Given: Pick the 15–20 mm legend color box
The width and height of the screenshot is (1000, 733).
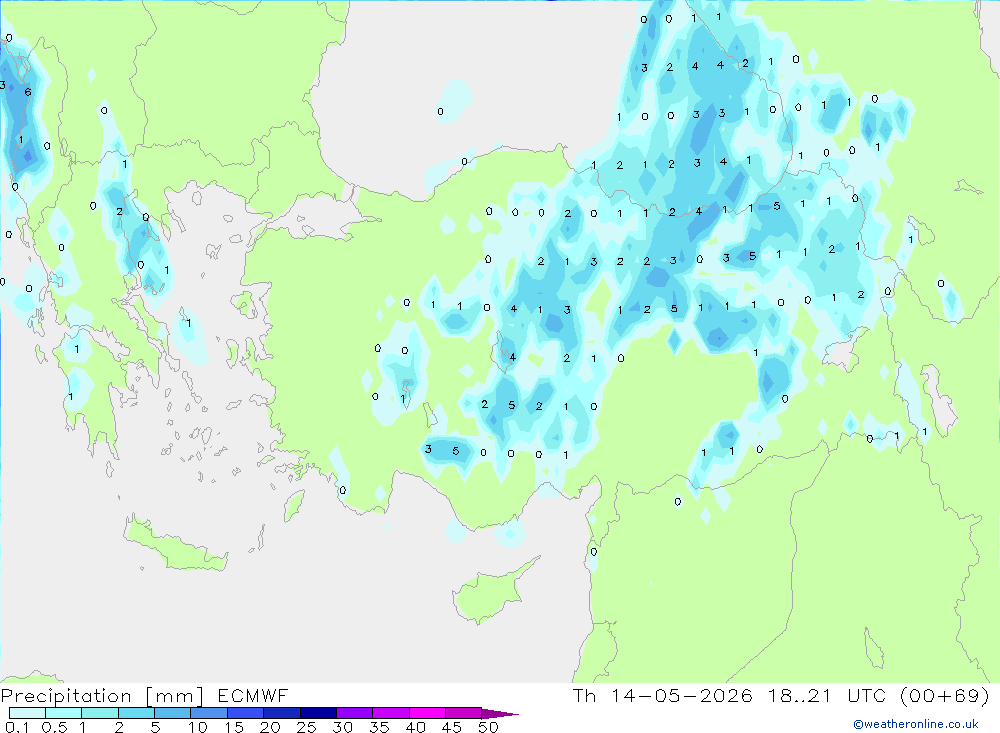Looking at the screenshot, I should point(246,713).
